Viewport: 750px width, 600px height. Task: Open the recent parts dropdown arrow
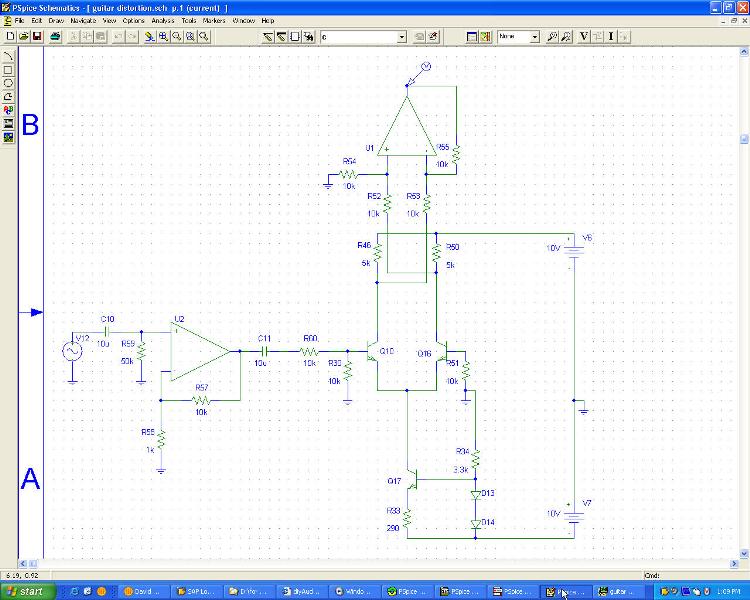[402, 36]
